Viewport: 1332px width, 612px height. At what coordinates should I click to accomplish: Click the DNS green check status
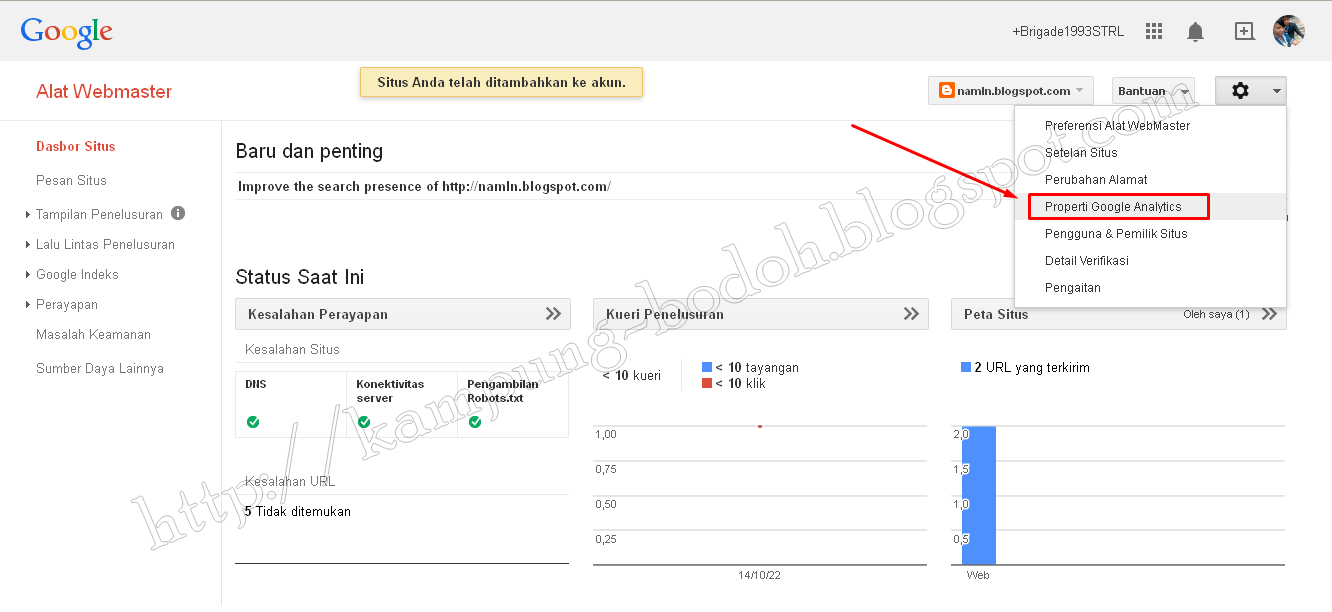coord(253,422)
